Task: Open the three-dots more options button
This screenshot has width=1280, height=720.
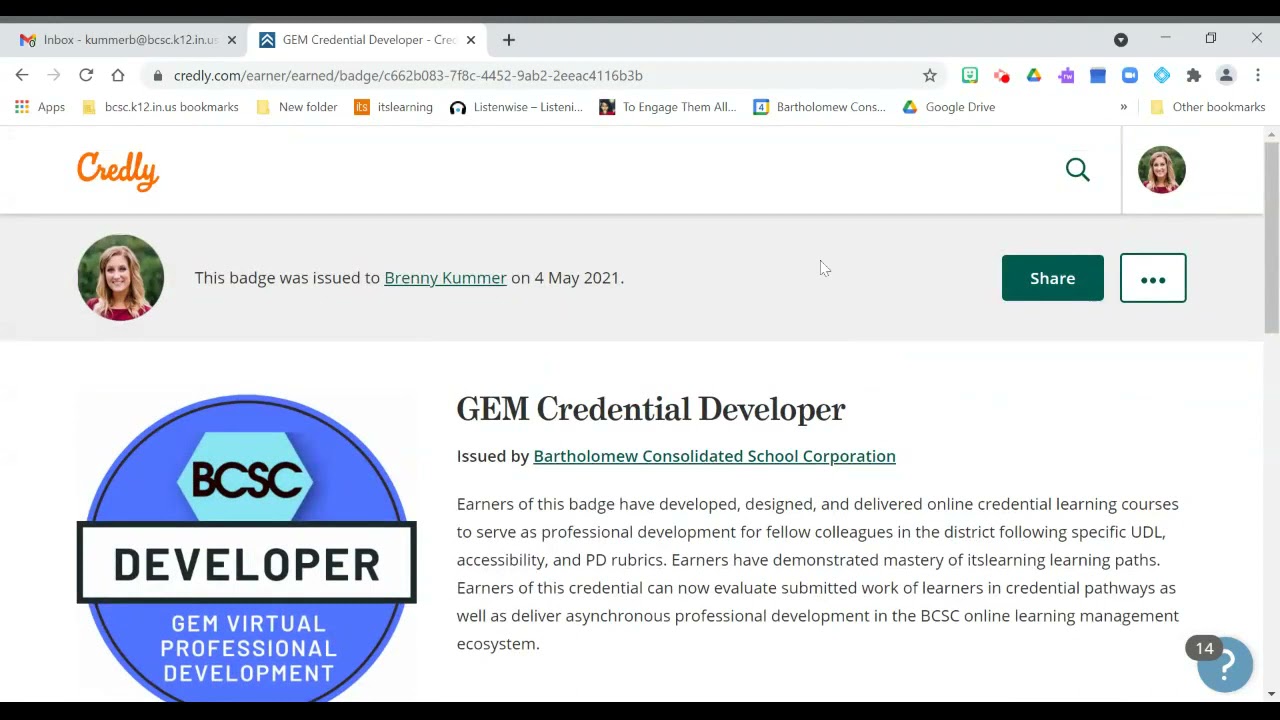Action: coord(1153,278)
